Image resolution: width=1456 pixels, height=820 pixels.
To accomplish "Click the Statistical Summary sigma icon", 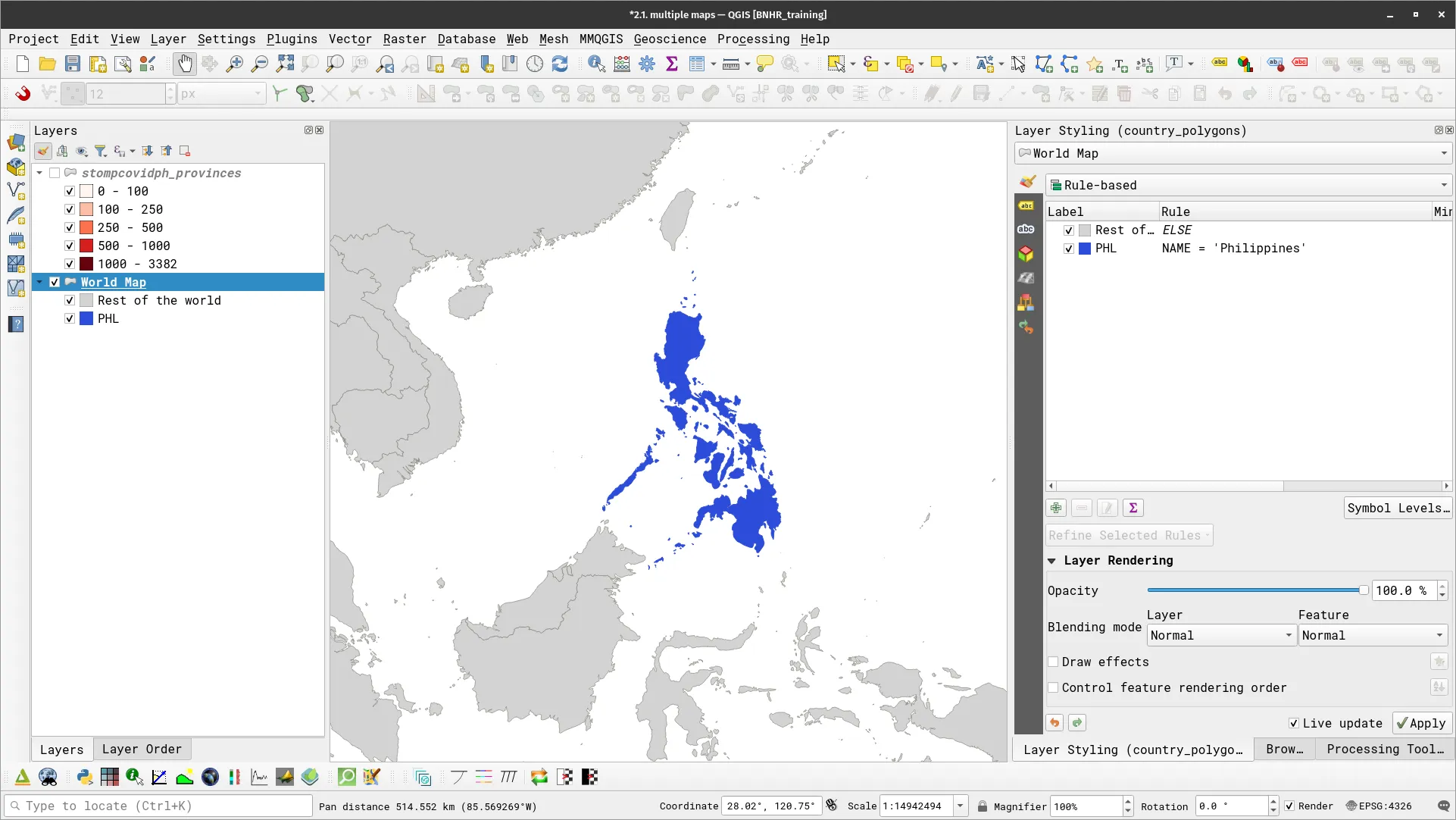I will coord(672,64).
